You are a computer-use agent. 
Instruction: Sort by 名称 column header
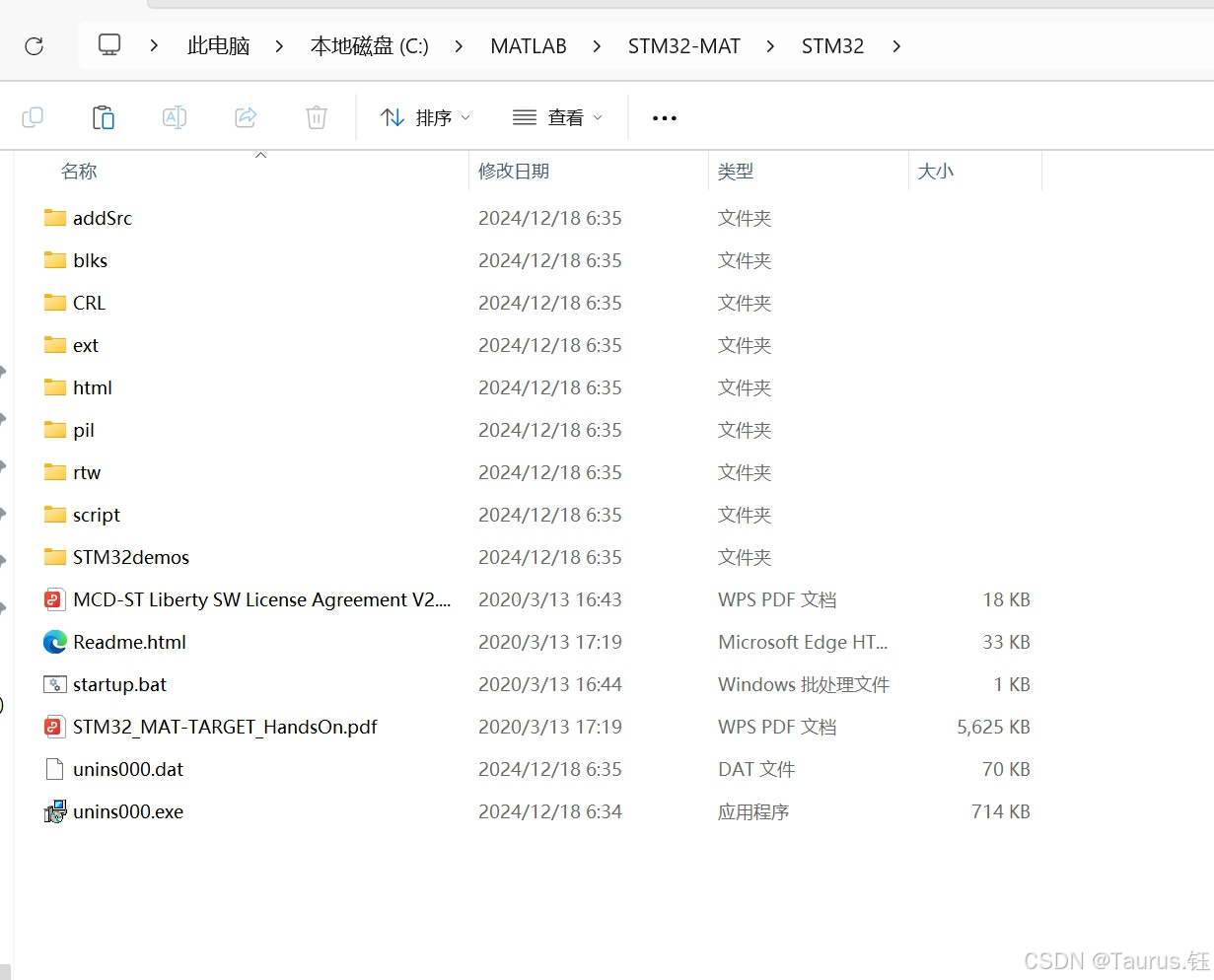[79, 172]
